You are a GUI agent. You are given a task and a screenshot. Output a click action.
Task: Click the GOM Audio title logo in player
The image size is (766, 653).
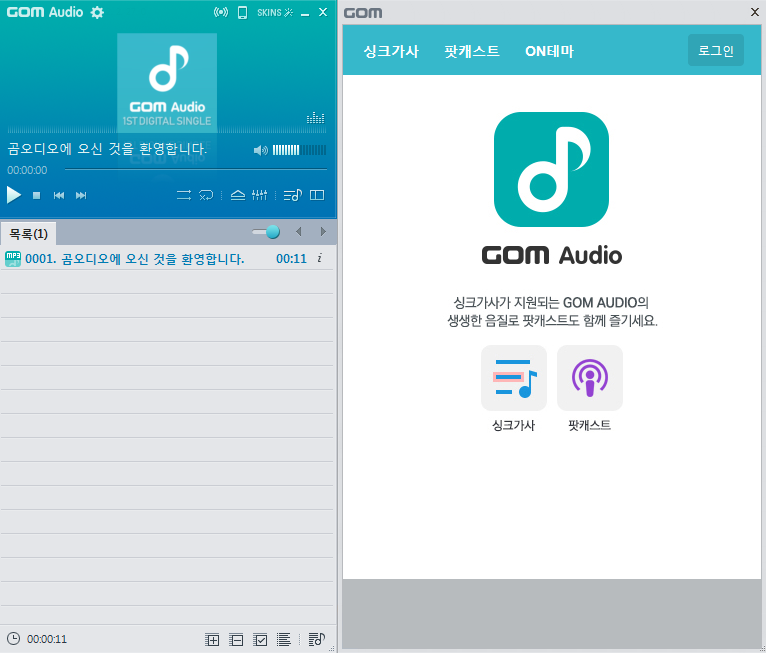(45, 12)
